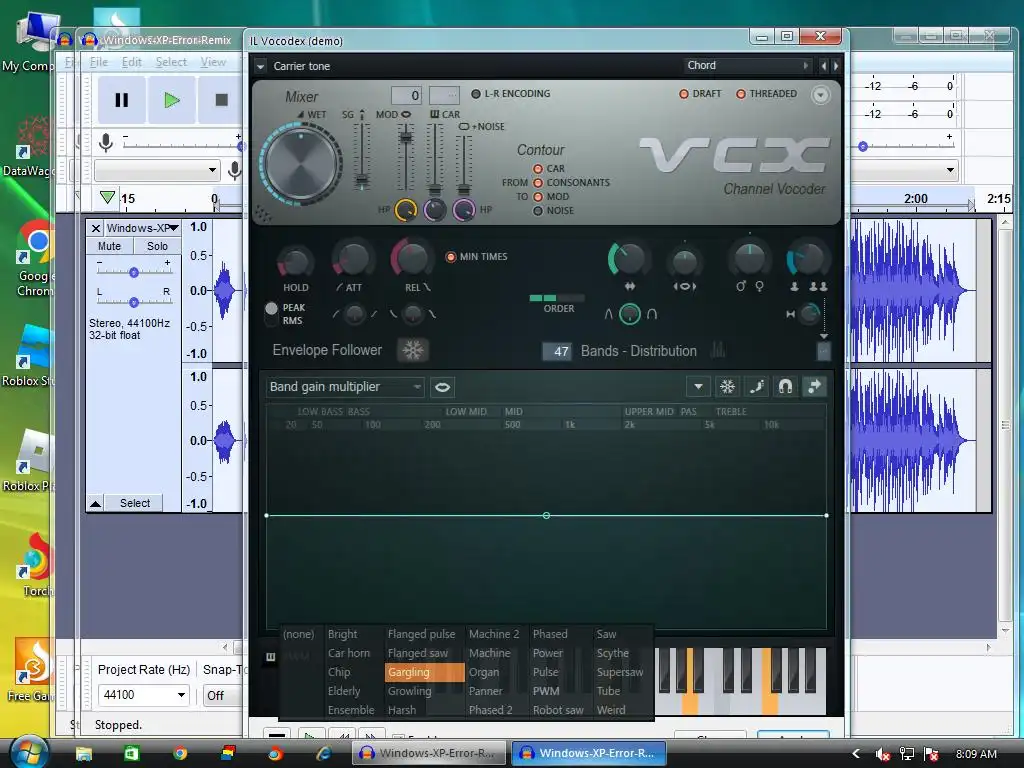Viewport: 1024px width, 768px height.
Task: Click the volume muted icon in system tray
Action: [x=882, y=754]
